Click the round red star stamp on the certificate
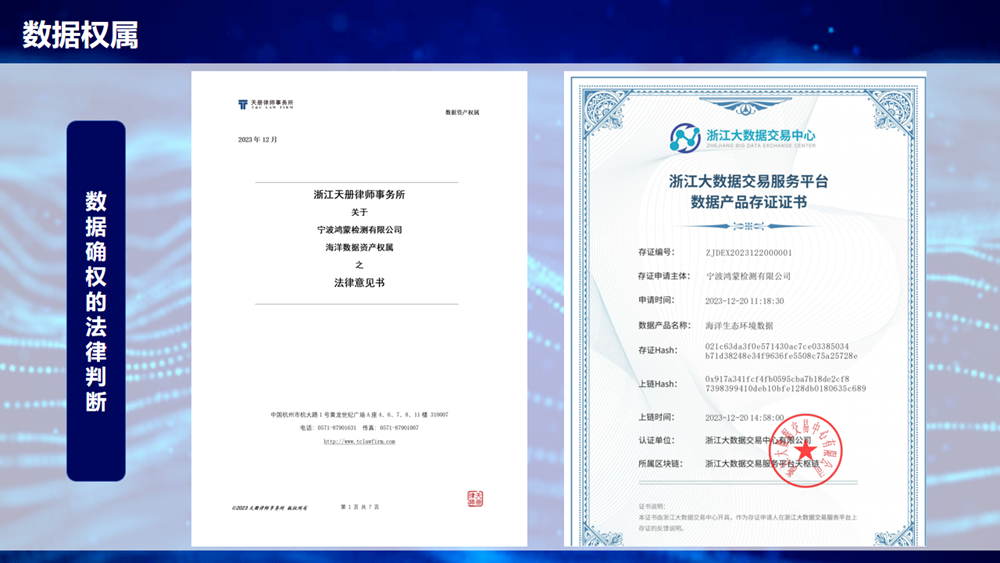Screen dimensions: 1000x563 805,450
